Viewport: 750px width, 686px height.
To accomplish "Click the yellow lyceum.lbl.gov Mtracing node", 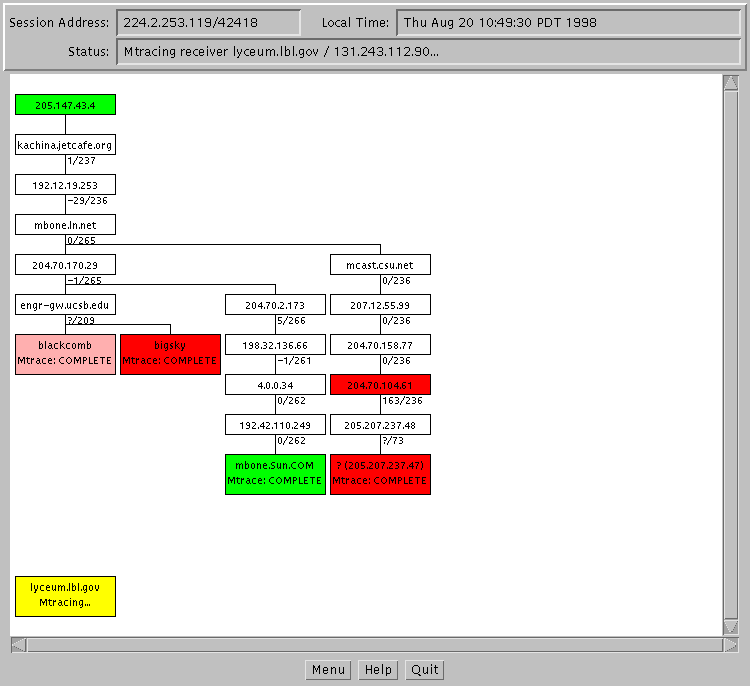I will (65, 596).
